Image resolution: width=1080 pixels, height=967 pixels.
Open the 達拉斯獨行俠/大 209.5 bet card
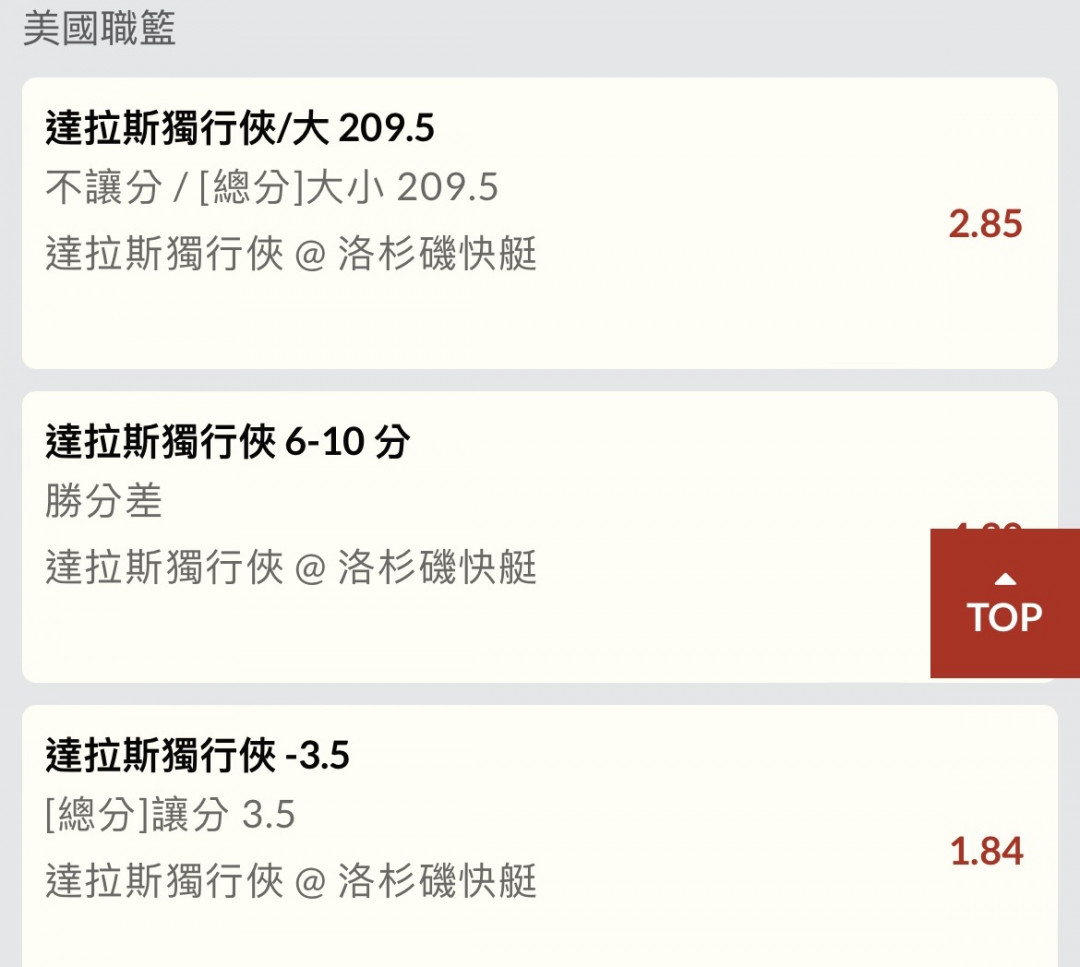click(x=540, y=223)
